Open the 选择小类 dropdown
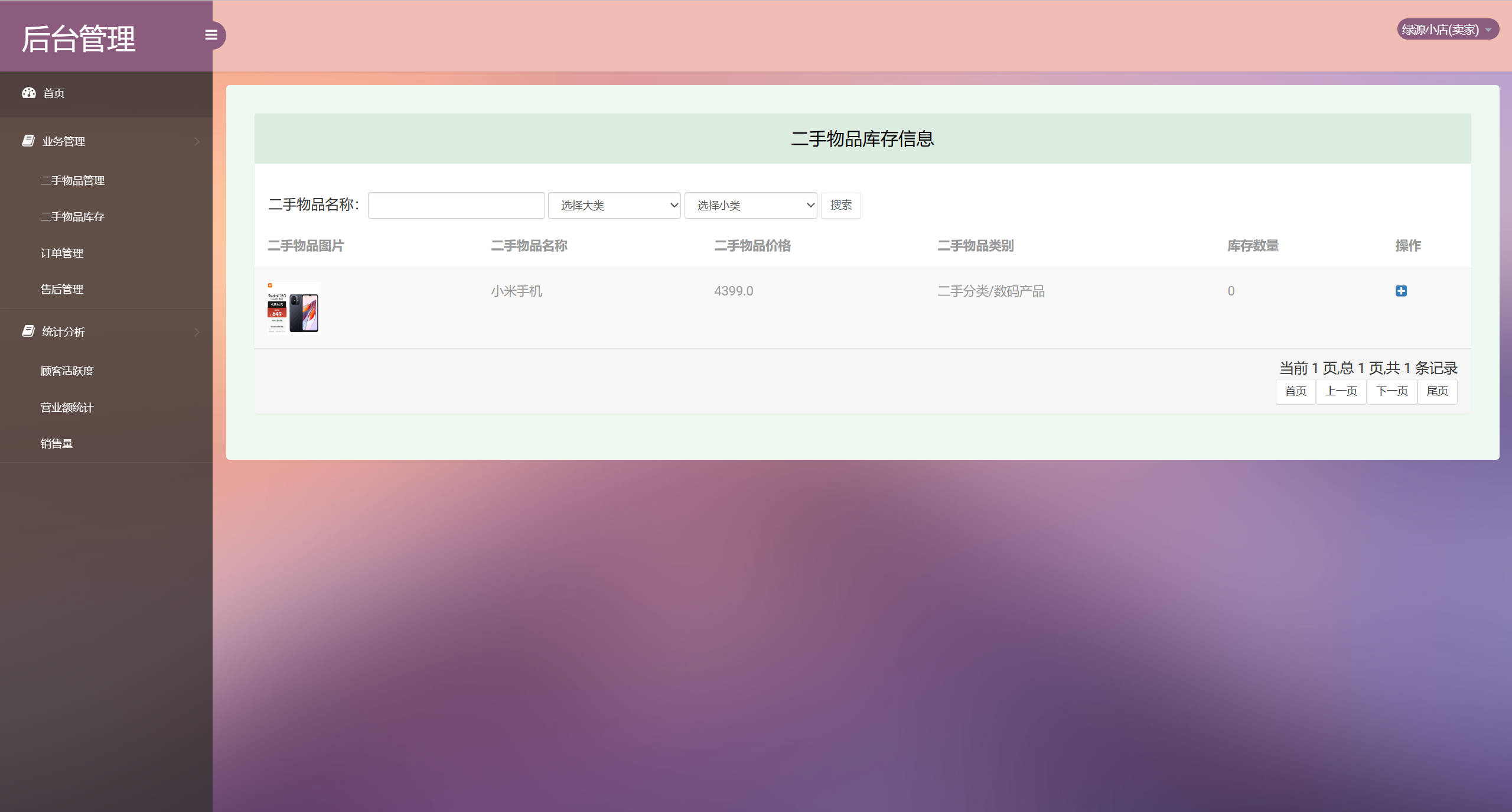The width and height of the screenshot is (1512, 812). (750, 205)
